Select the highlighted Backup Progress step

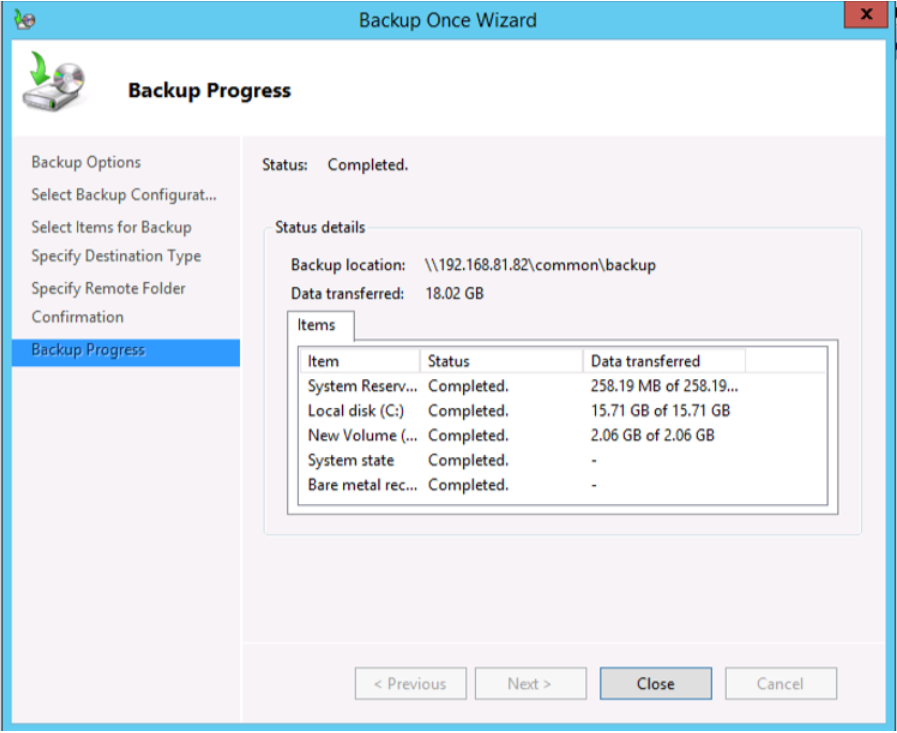point(88,350)
